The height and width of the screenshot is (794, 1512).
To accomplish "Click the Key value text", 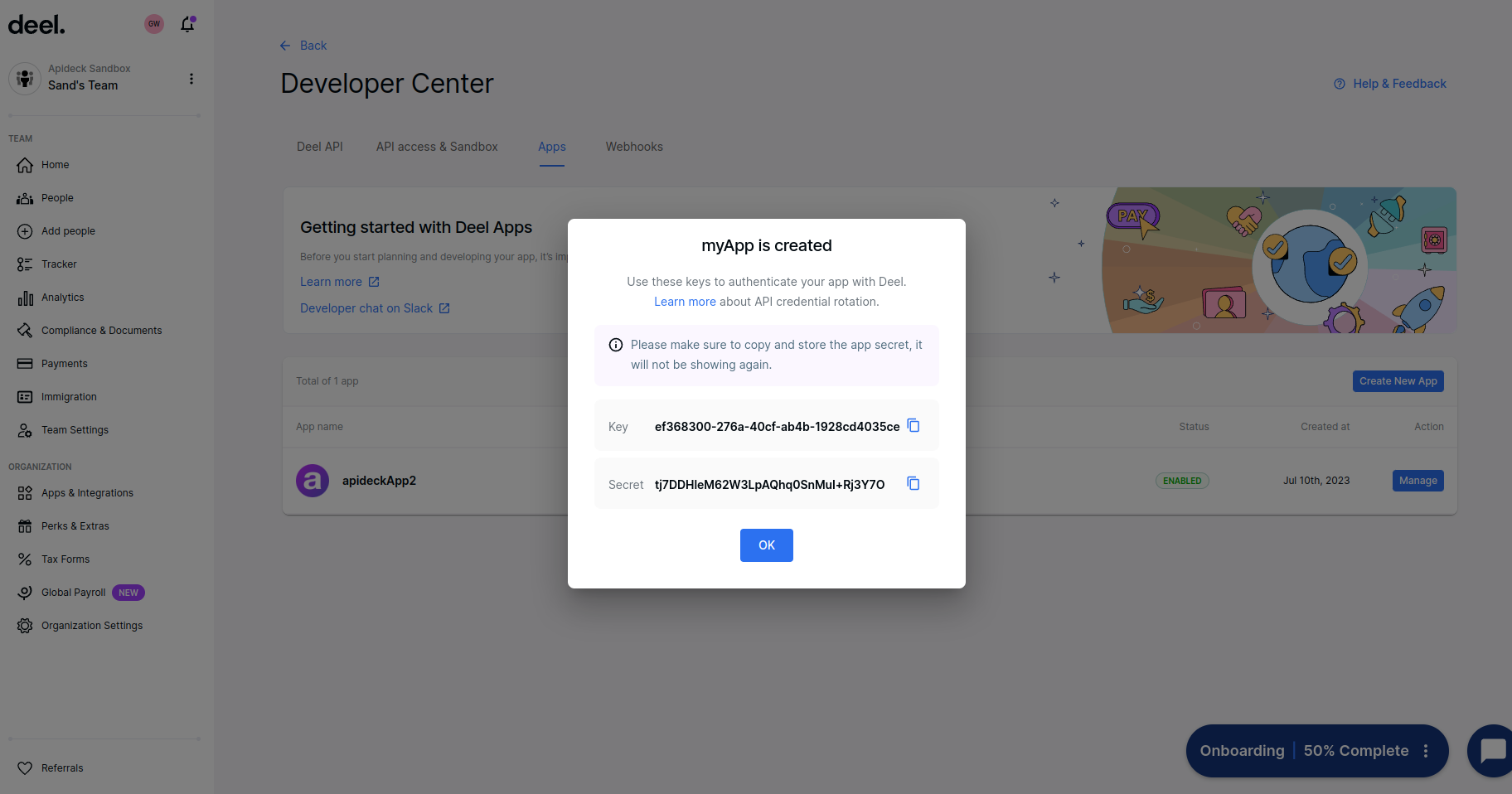I will tap(777, 427).
